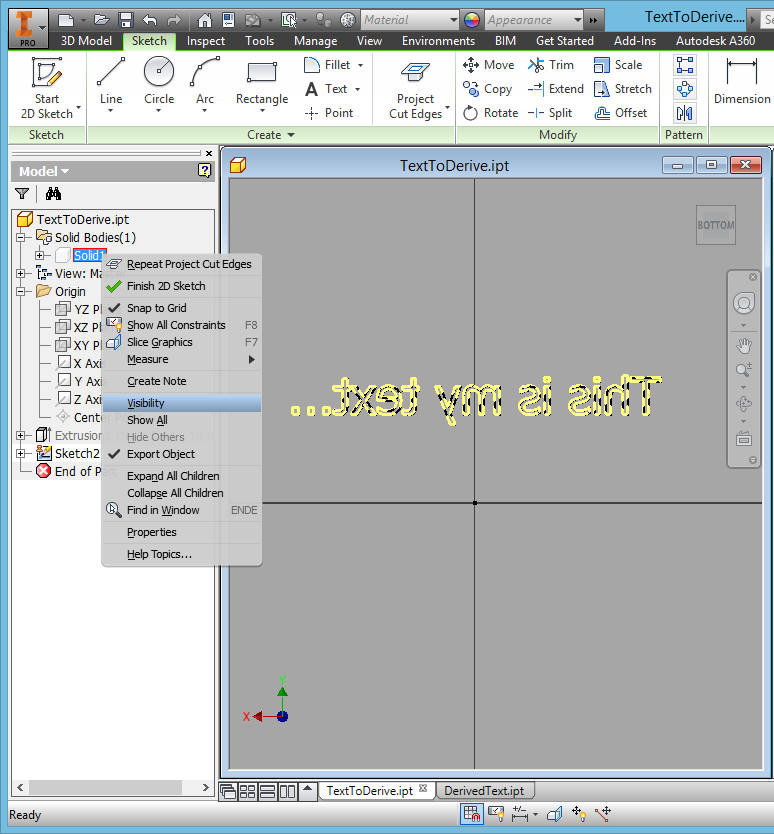774x834 pixels.
Task: Switch to the 3D Model tab
Action: click(x=86, y=41)
